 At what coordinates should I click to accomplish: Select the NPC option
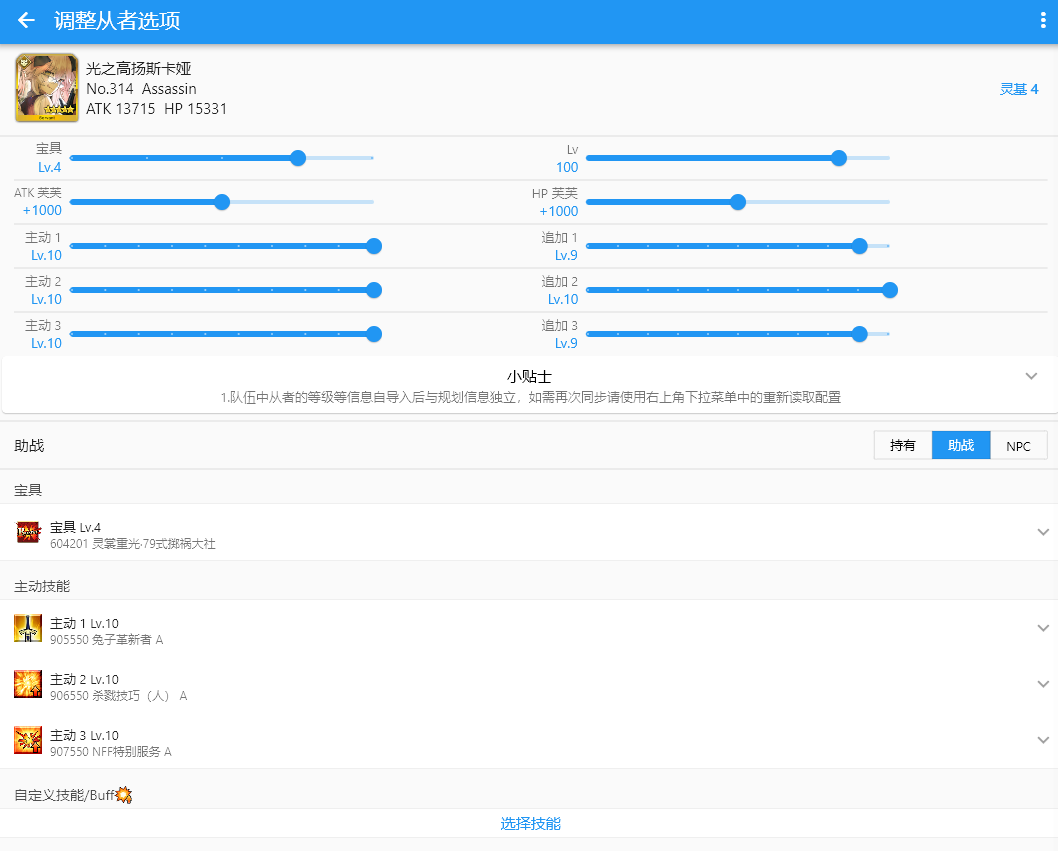tap(1018, 445)
